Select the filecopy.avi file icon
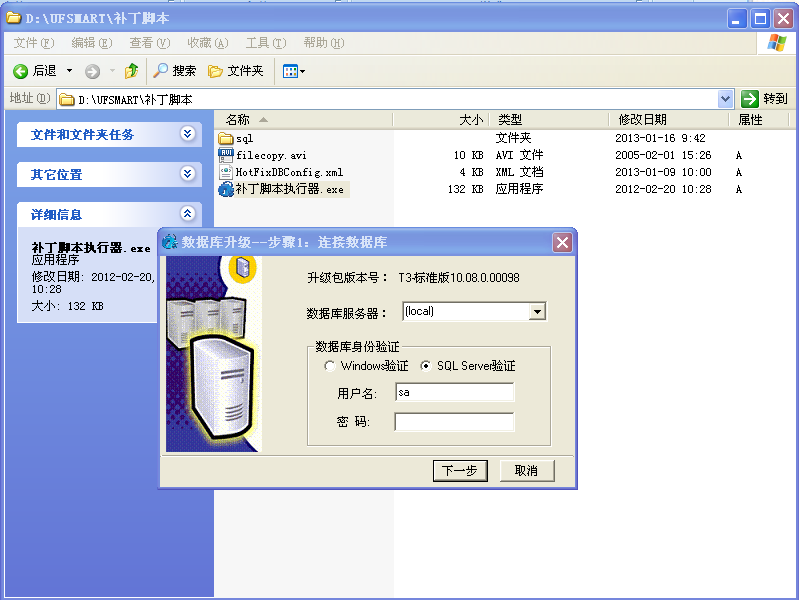This screenshot has height=600, width=799. pos(226,155)
